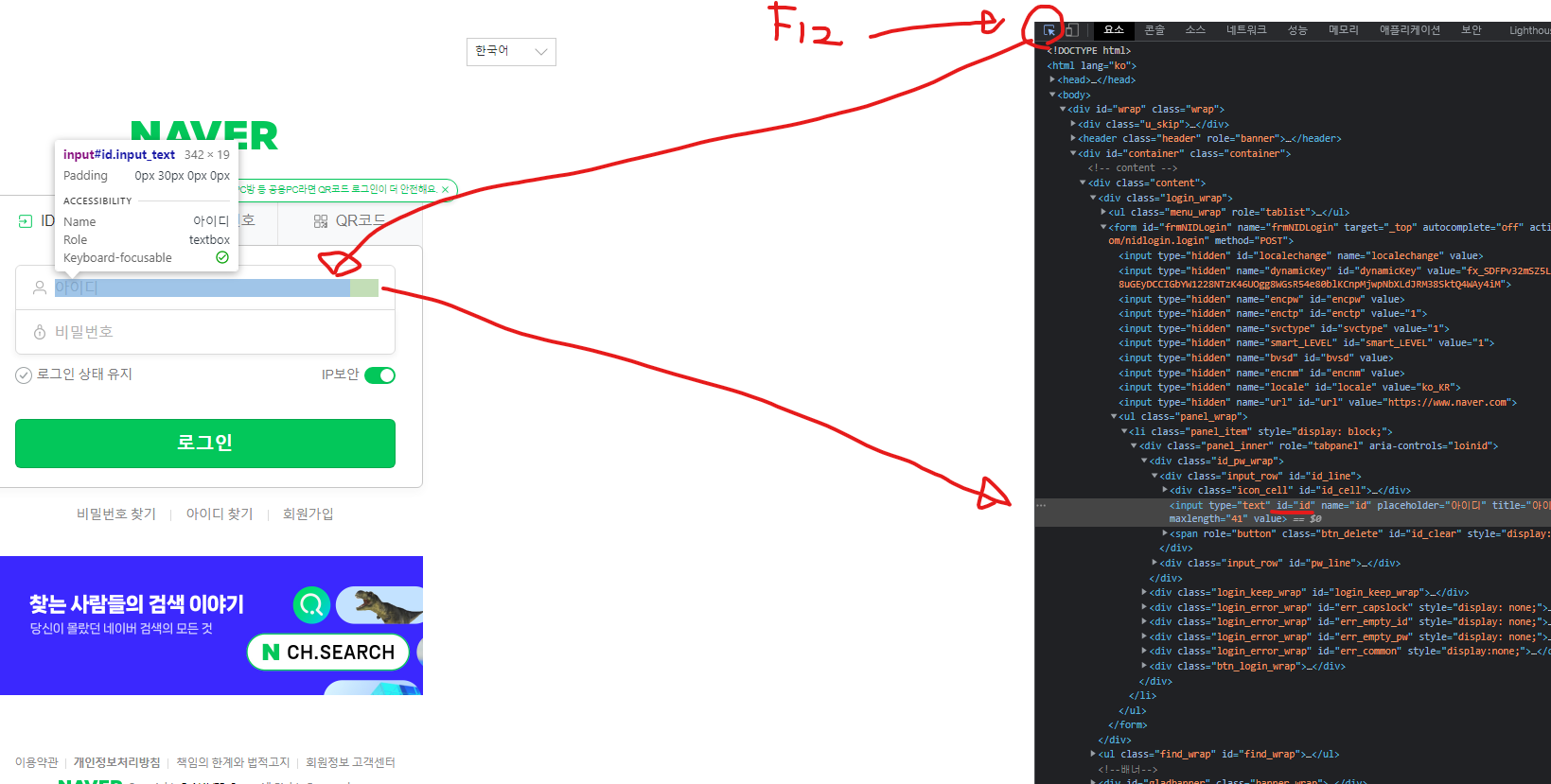Open the 회원가입 link
This screenshot has height=784, width=1551.
(x=308, y=514)
